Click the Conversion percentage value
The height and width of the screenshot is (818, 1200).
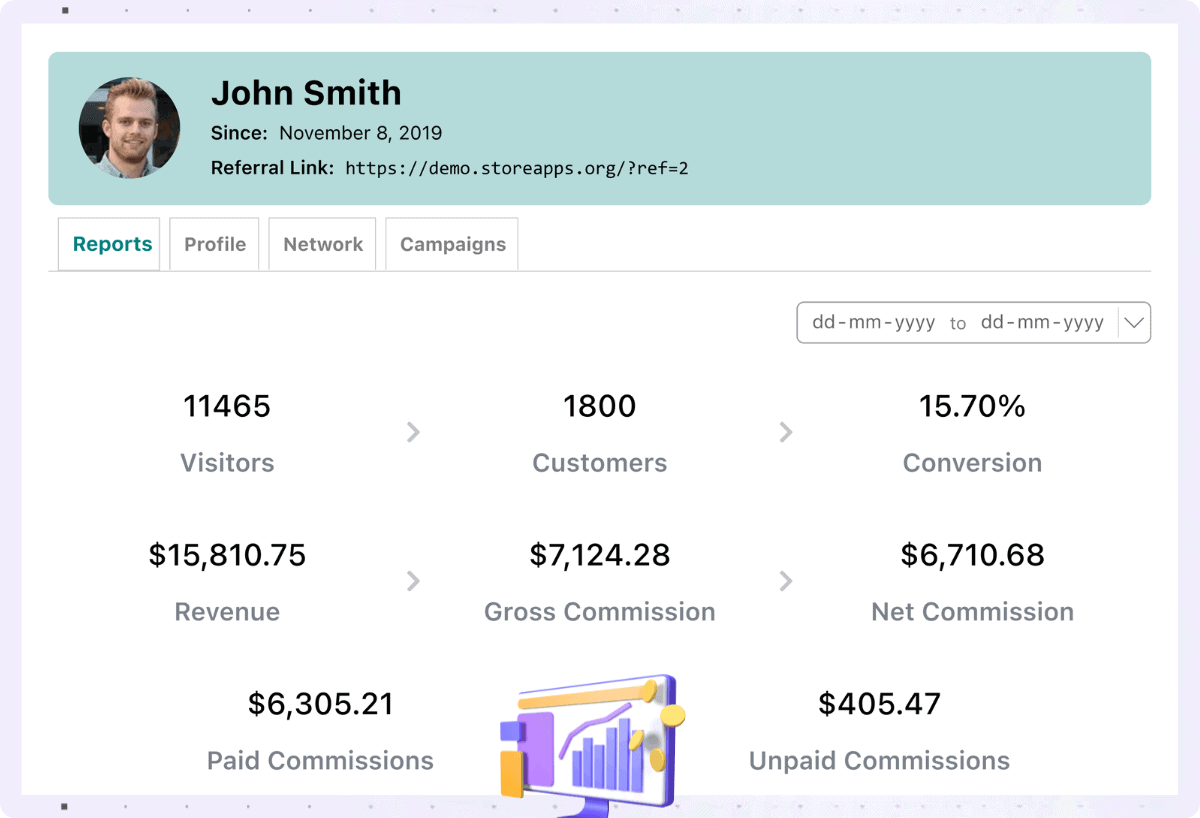click(x=972, y=406)
